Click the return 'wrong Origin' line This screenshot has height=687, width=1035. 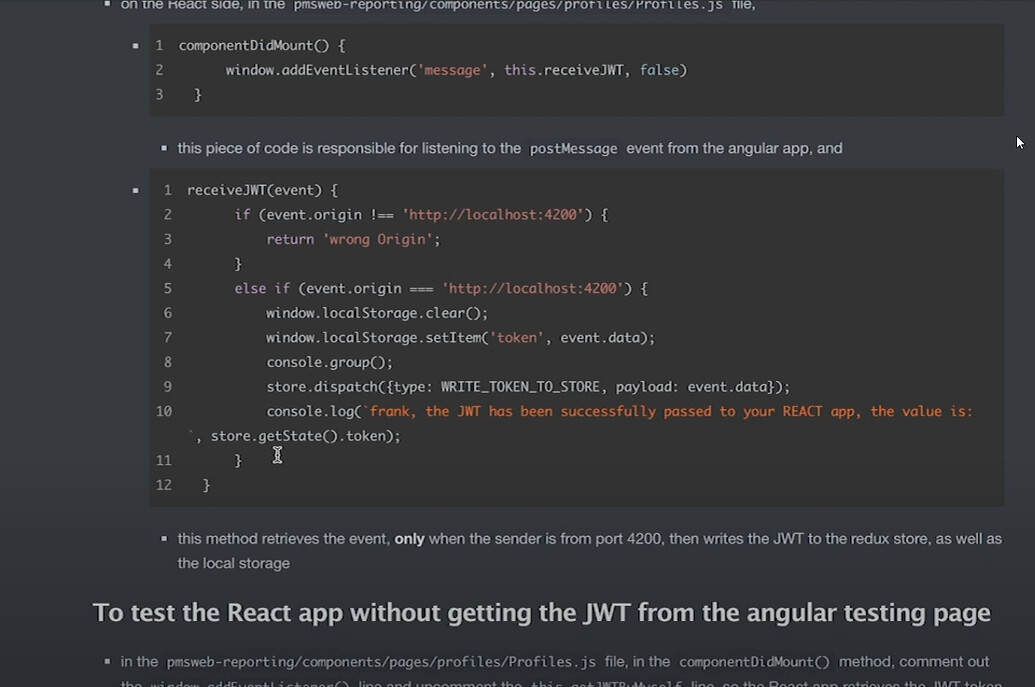[353, 239]
